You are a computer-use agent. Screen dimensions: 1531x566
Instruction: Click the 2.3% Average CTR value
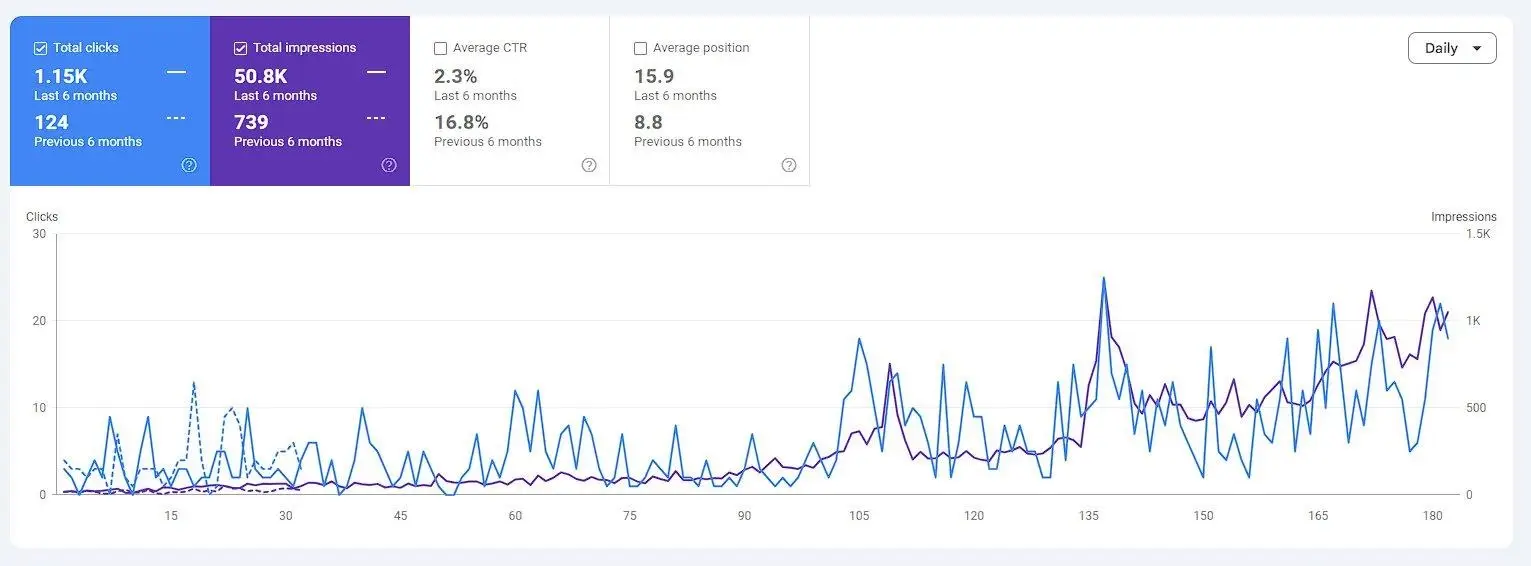click(x=456, y=76)
